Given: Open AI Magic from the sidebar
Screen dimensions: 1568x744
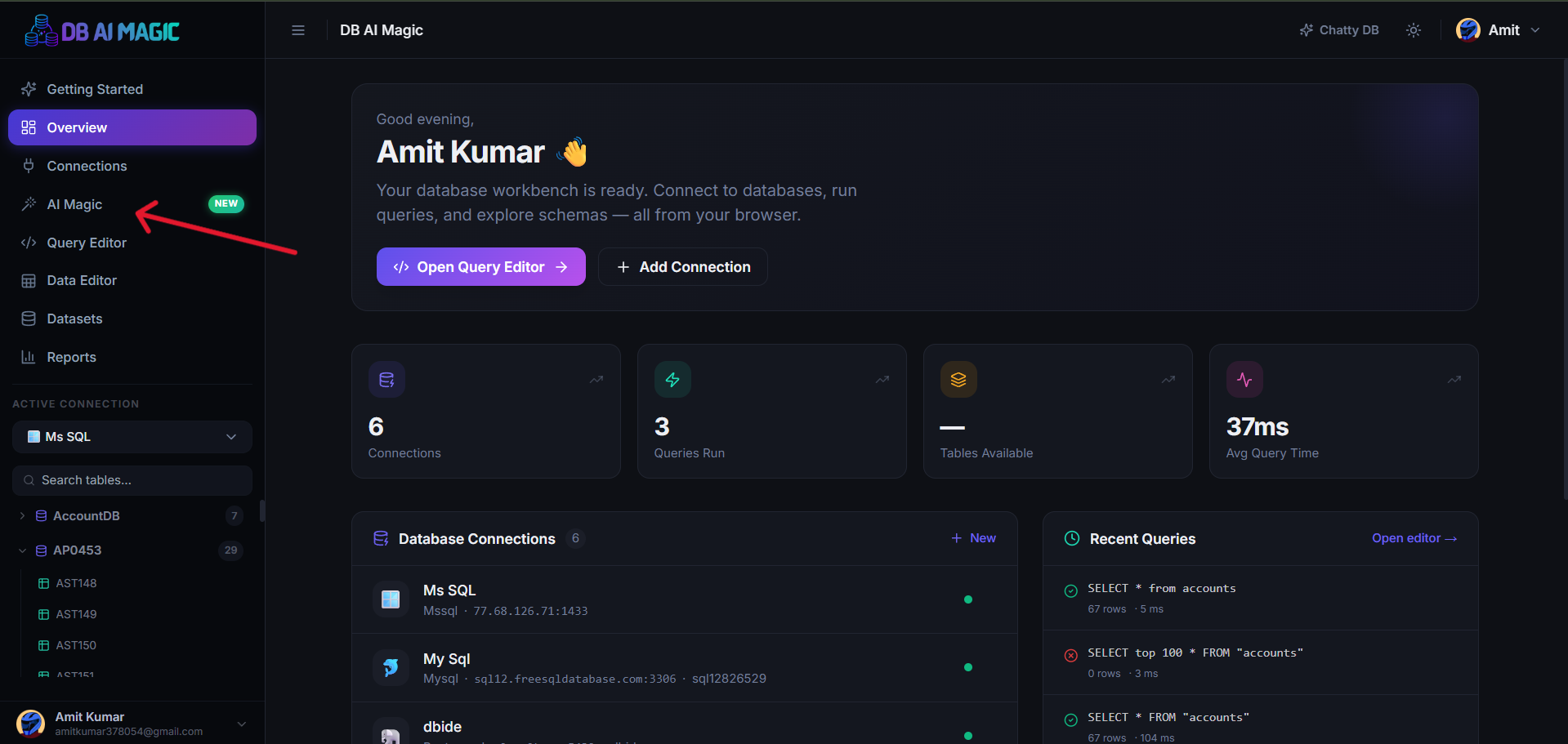Looking at the screenshot, I should click(132, 204).
